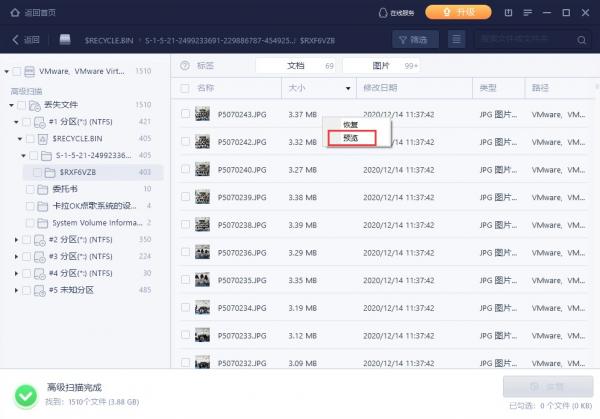Click the P5070239.JPG thumbnail
The image size is (600, 419).
coord(202,197)
